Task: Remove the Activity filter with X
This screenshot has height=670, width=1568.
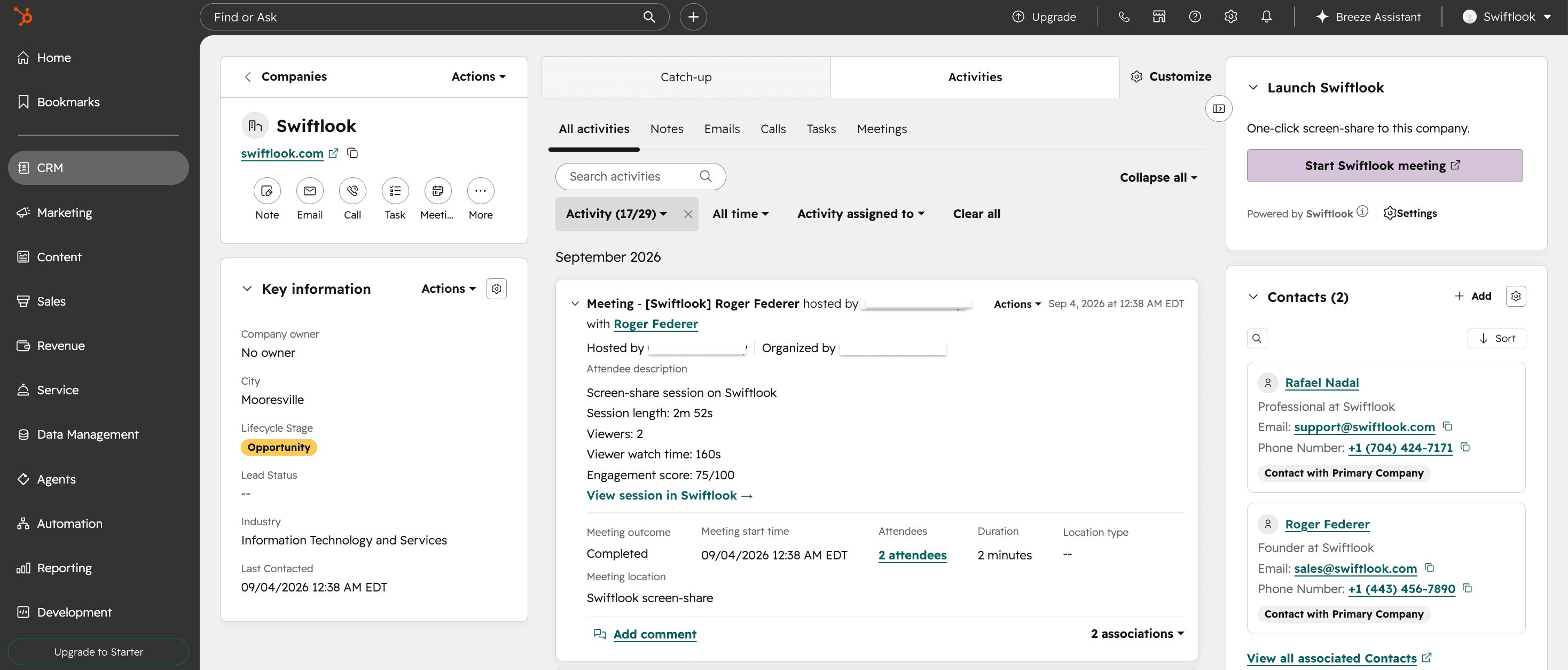Action: (688, 214)
